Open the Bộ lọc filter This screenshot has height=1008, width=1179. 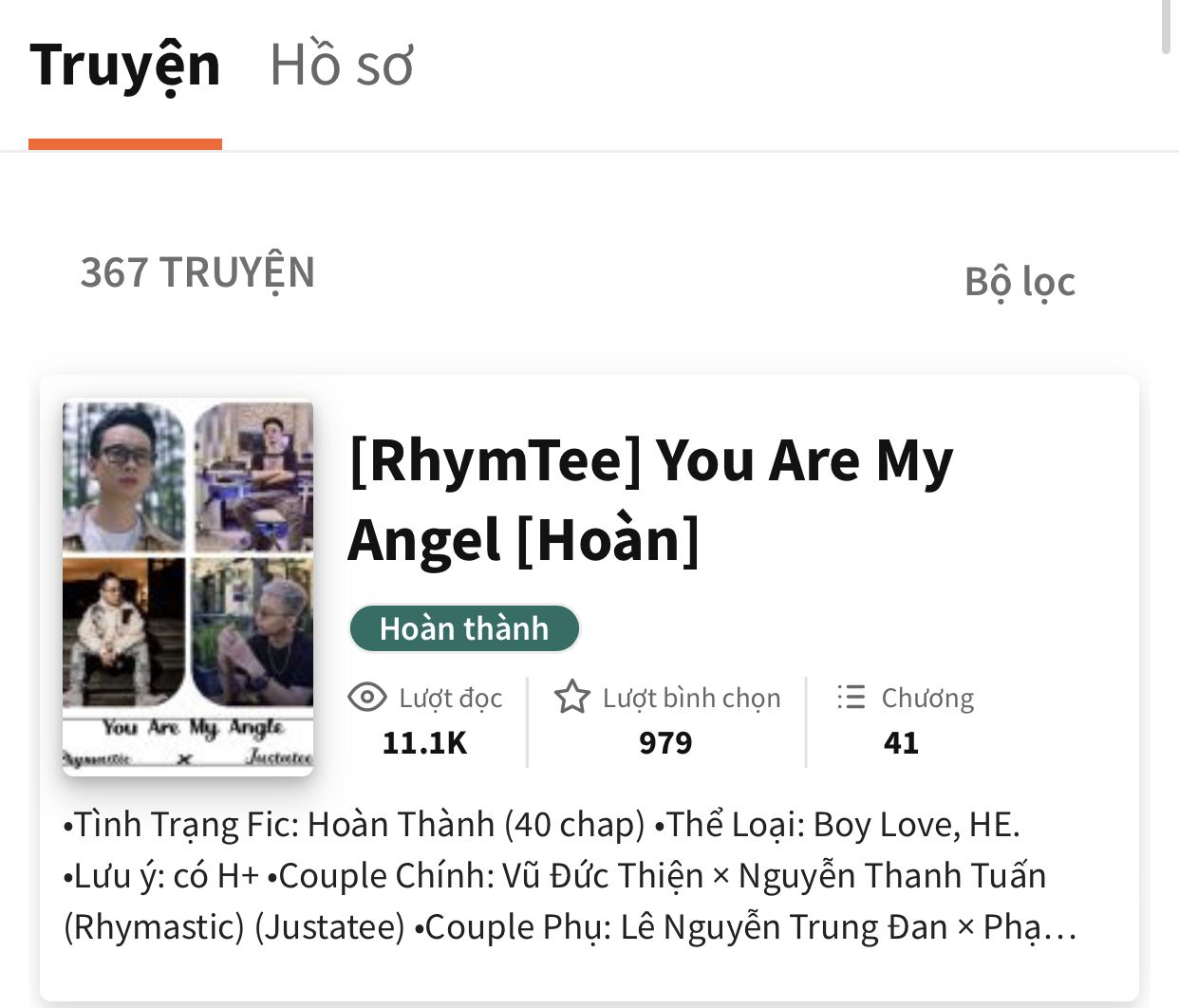tap(1020, 282)
